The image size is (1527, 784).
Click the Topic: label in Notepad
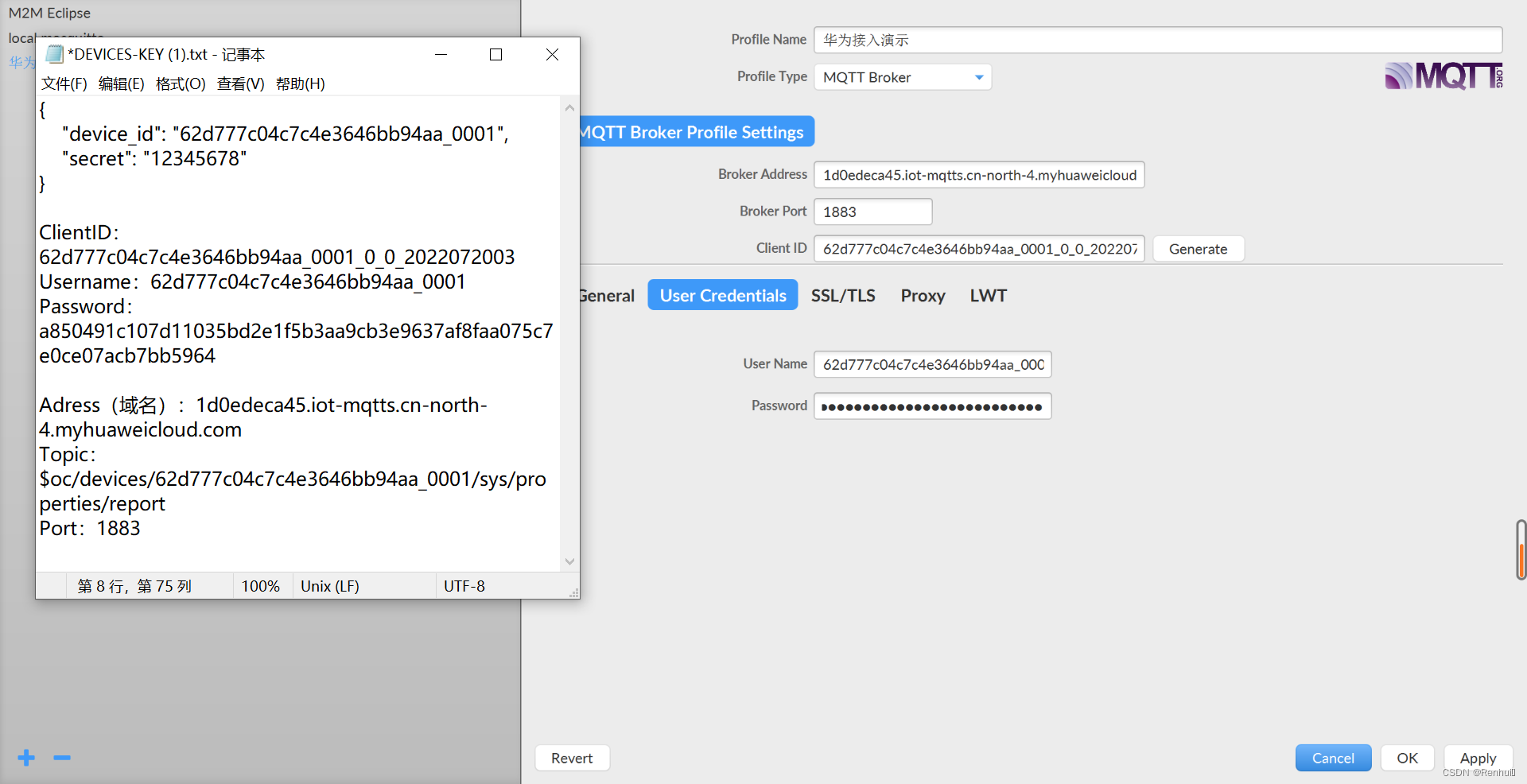tap(68, 454)
